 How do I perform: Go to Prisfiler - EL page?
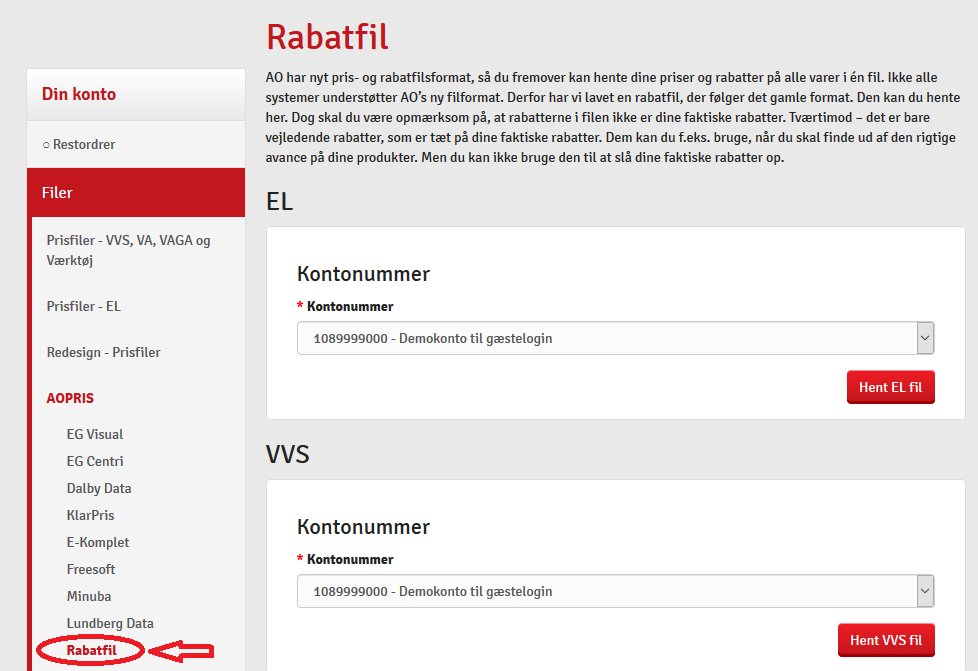coord(84,306)
